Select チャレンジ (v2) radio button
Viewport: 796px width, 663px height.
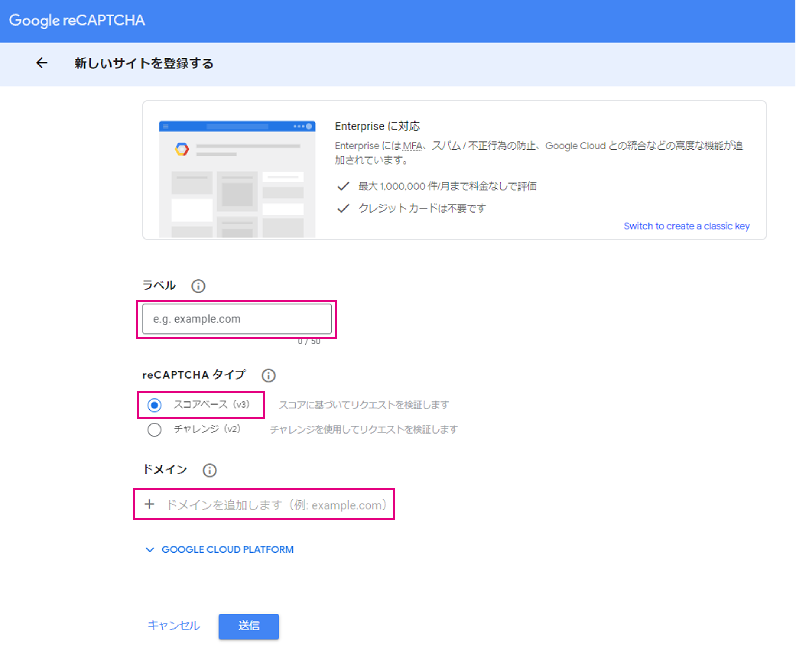click(x=154, y=429)
